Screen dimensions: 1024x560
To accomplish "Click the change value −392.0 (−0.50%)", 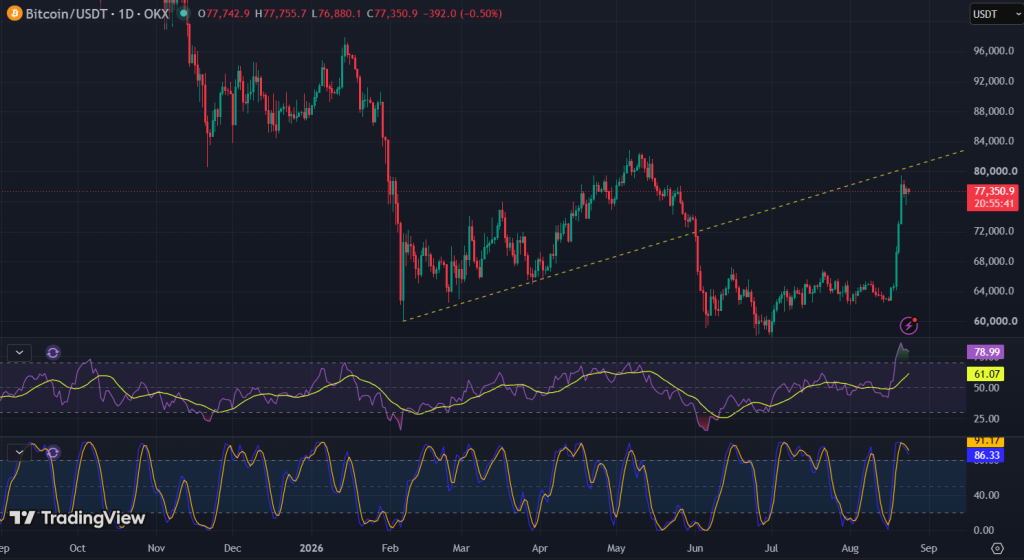I will click(x=462, y=13).
